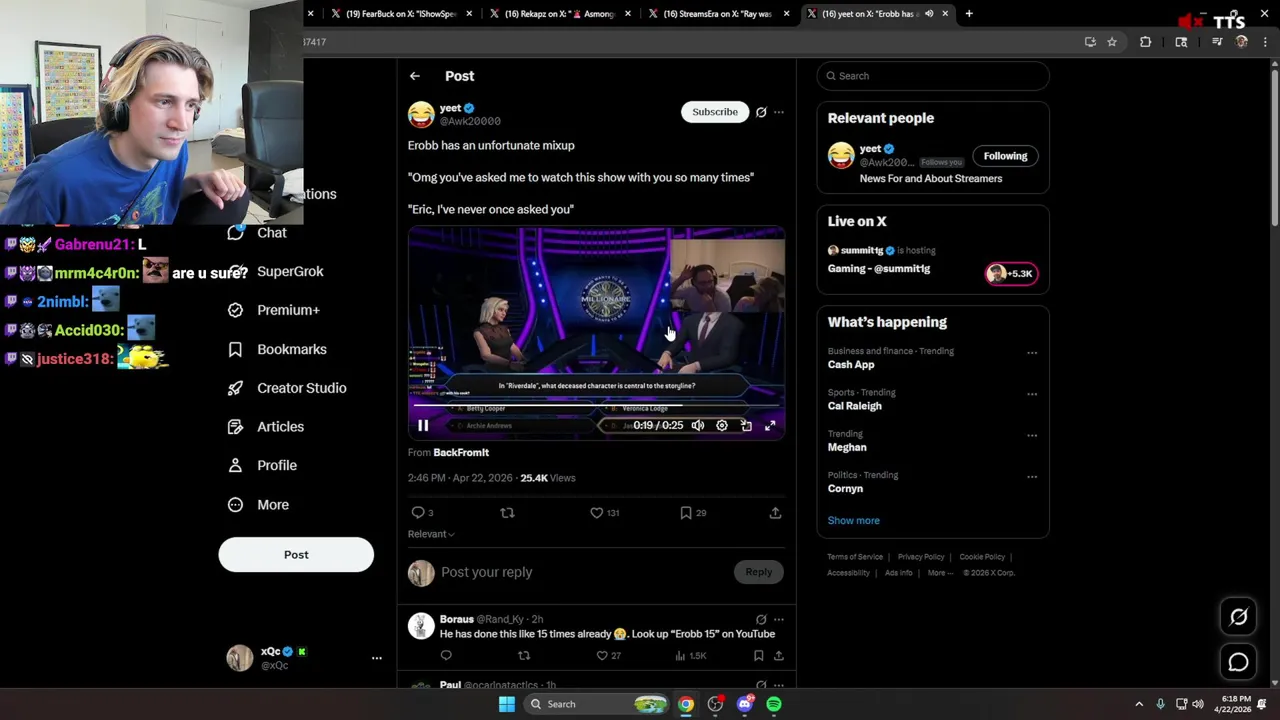Open the floating Grok button
This screenshot has width=1280, height=720.
[x=1238, y=617]
